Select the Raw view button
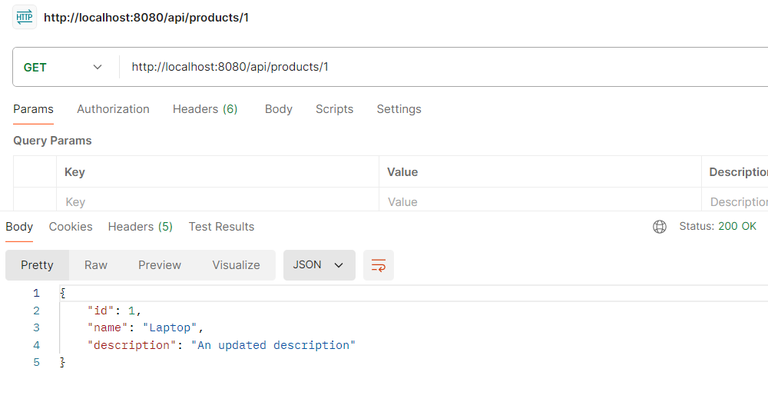 pos(96,265)
